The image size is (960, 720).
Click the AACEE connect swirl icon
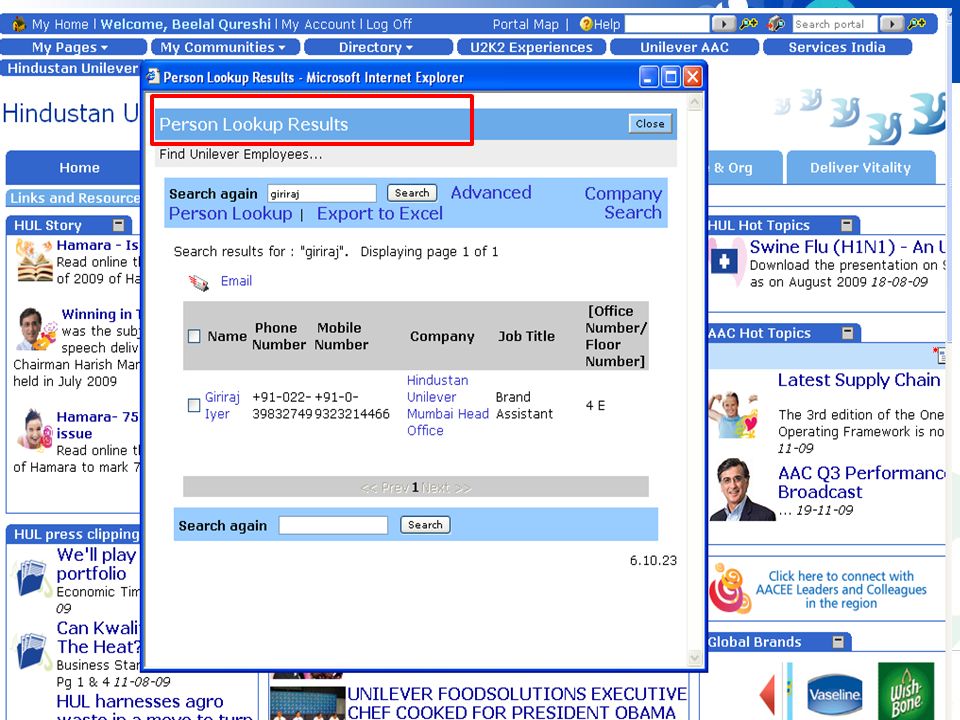[729, 588]
